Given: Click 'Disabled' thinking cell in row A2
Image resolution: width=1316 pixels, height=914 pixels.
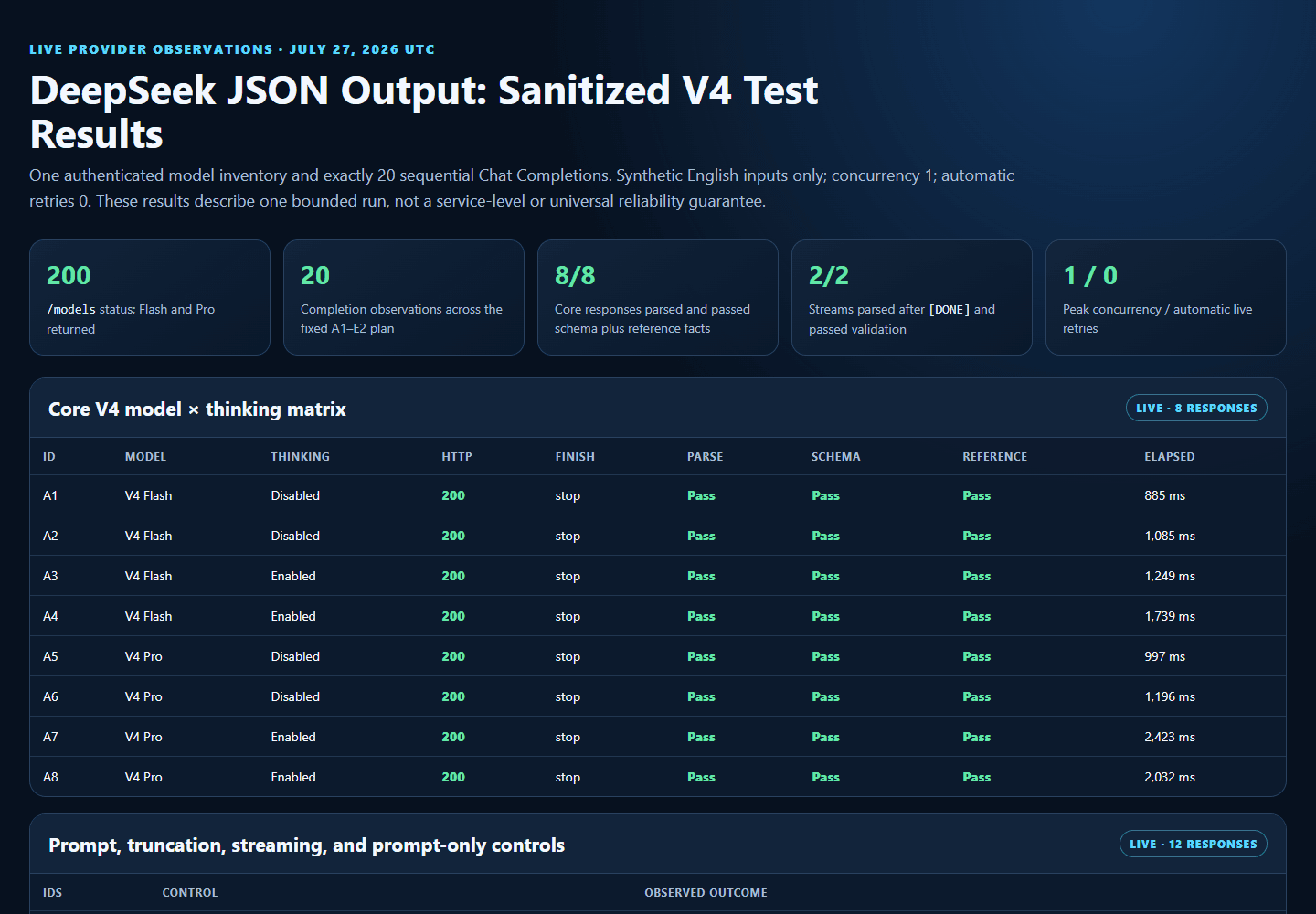Looking at the screenshot, I should pyautogui.click(x=295, y=536).
